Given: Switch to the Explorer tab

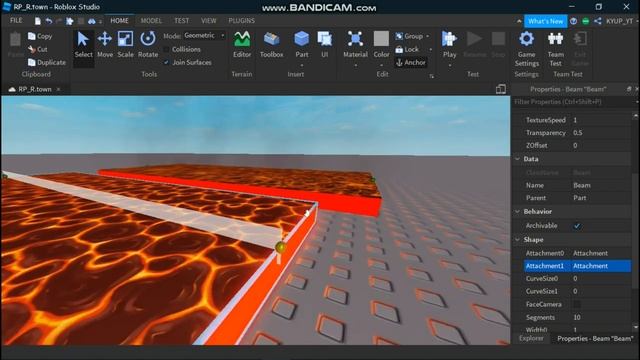Looking at the screenshot, I should (x=531, y=338).
